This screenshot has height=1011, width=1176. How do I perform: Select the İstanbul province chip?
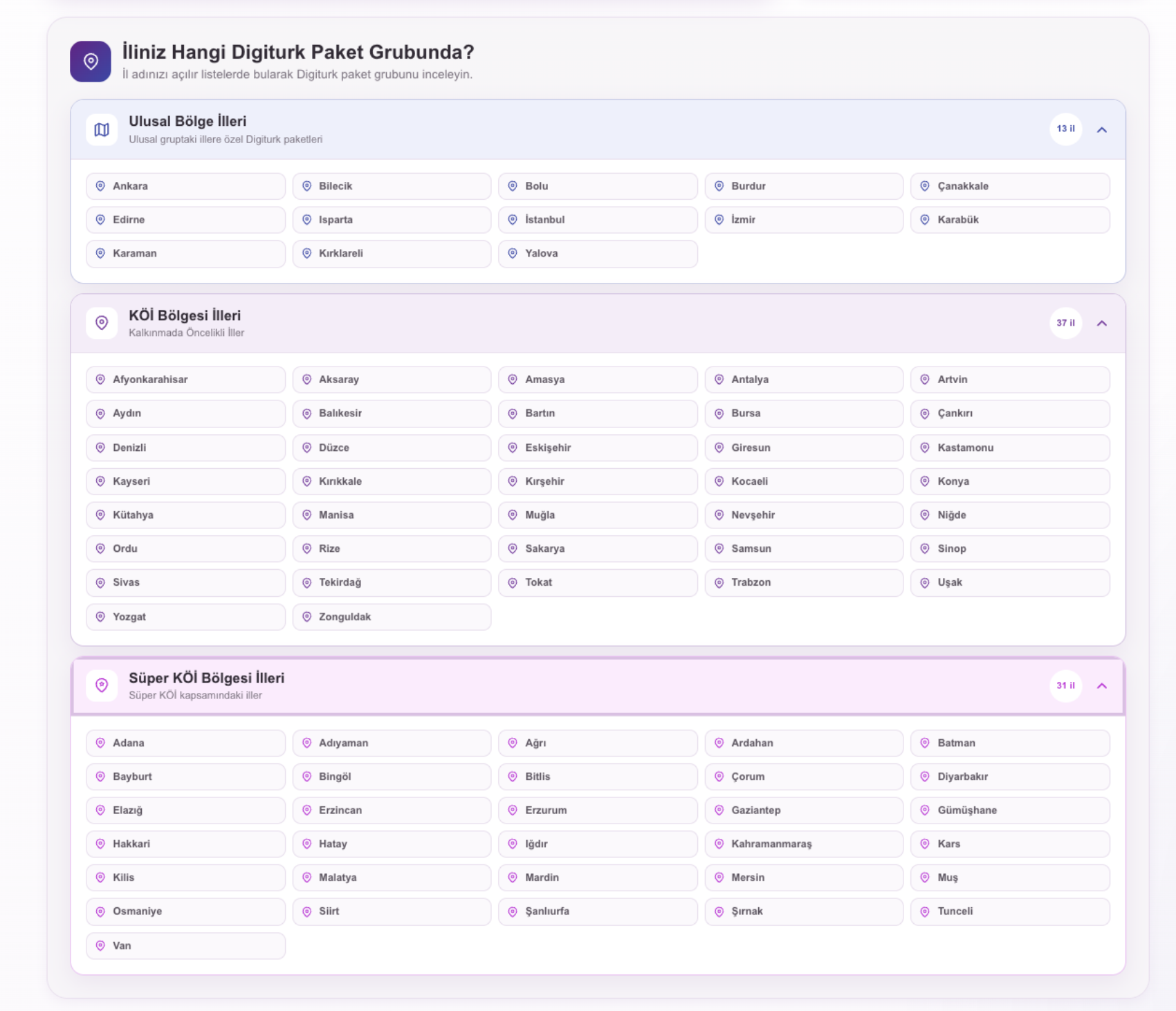pyautogui.click(x=598, y=220)
